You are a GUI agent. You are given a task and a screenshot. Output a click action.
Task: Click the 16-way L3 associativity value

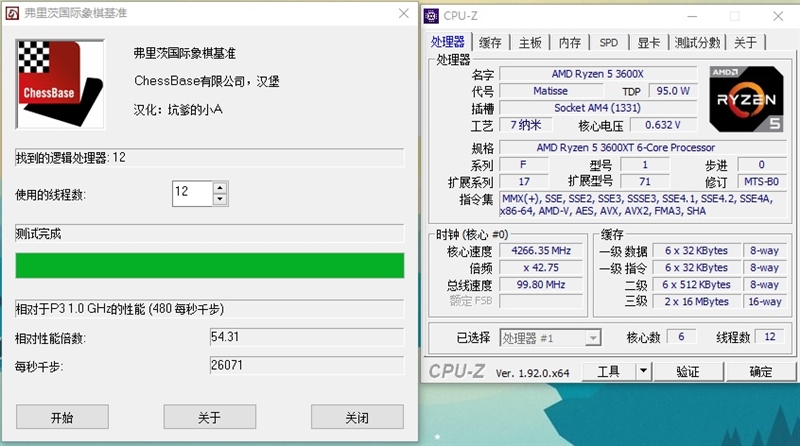[765, 302]
